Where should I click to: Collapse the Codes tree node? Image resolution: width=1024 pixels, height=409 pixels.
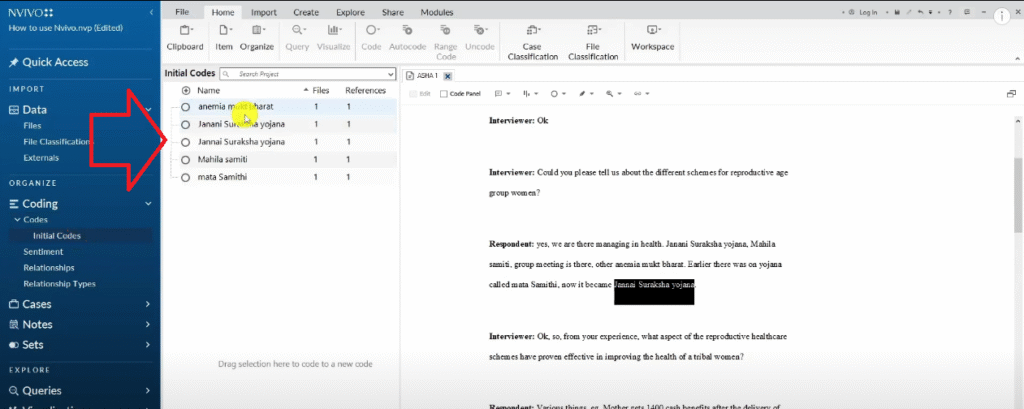[x=18, y=220]
